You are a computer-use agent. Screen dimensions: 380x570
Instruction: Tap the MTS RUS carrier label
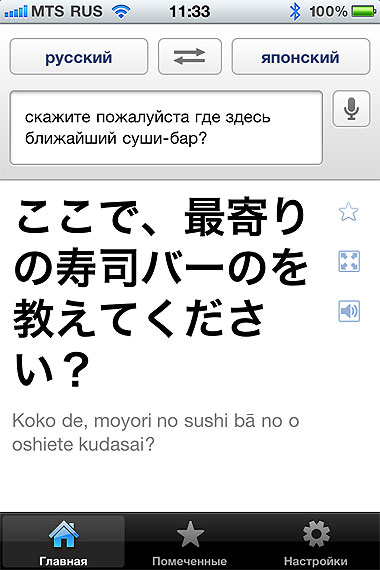click(x=67, y=11)
